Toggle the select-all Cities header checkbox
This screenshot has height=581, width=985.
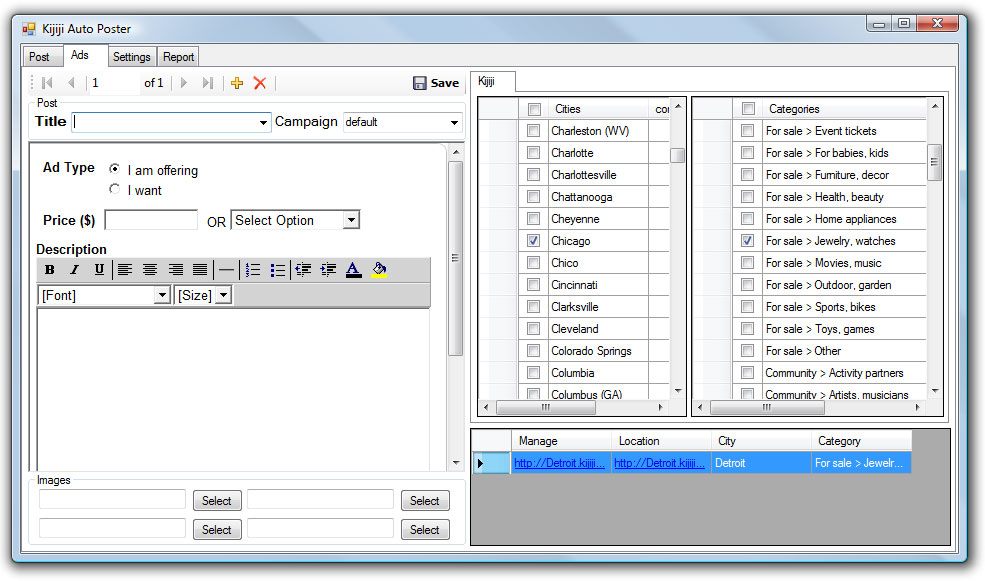tap(534, 109)
